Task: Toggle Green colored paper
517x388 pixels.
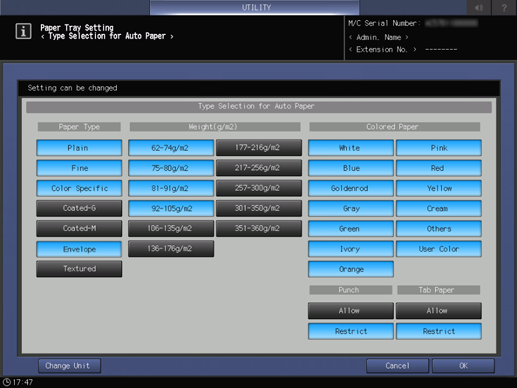Action: click(x=351, y=229)
